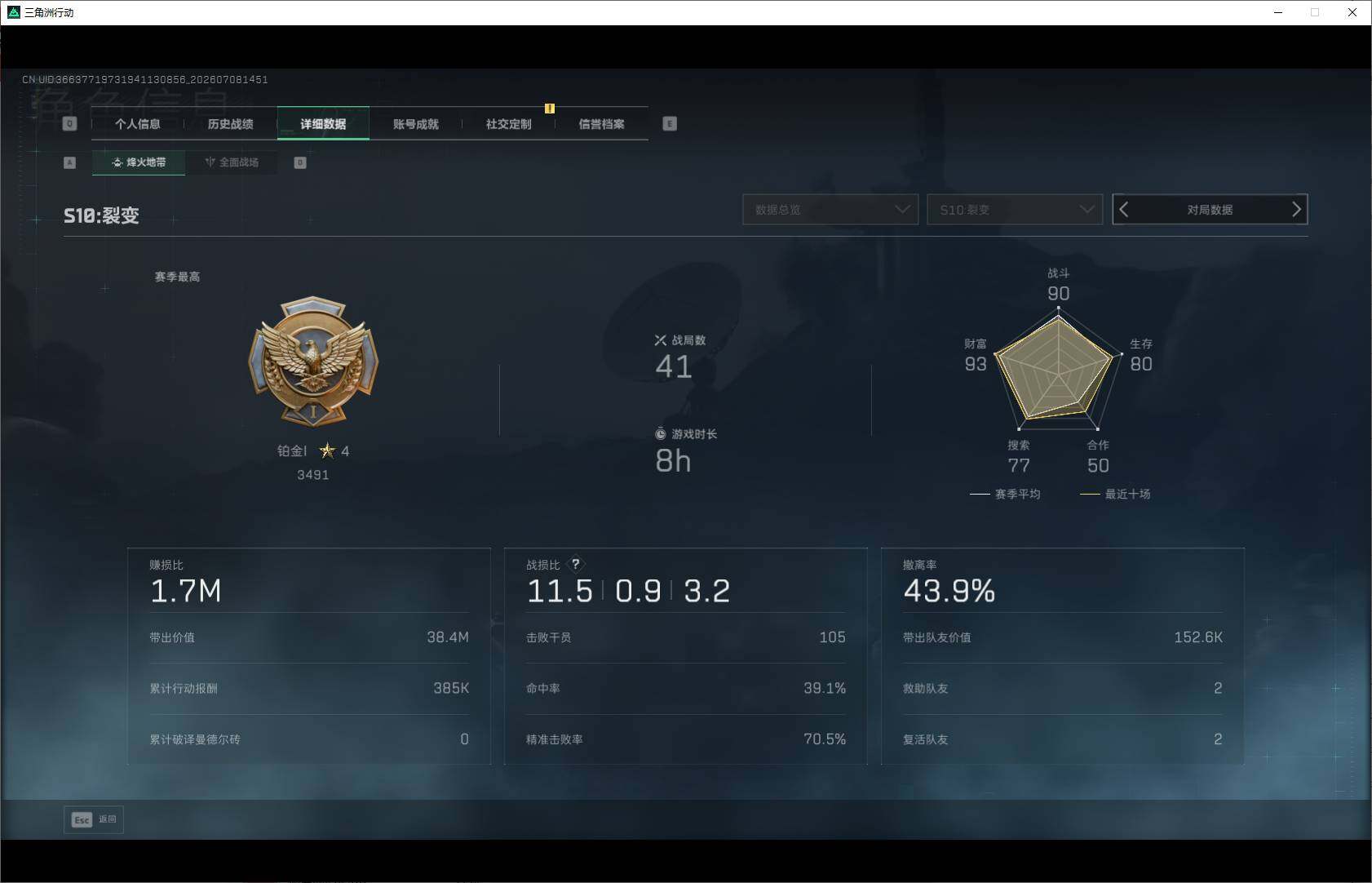
Task: Click the Esc 返回 button
Action: pyautogui.click(x=94, y=819)
